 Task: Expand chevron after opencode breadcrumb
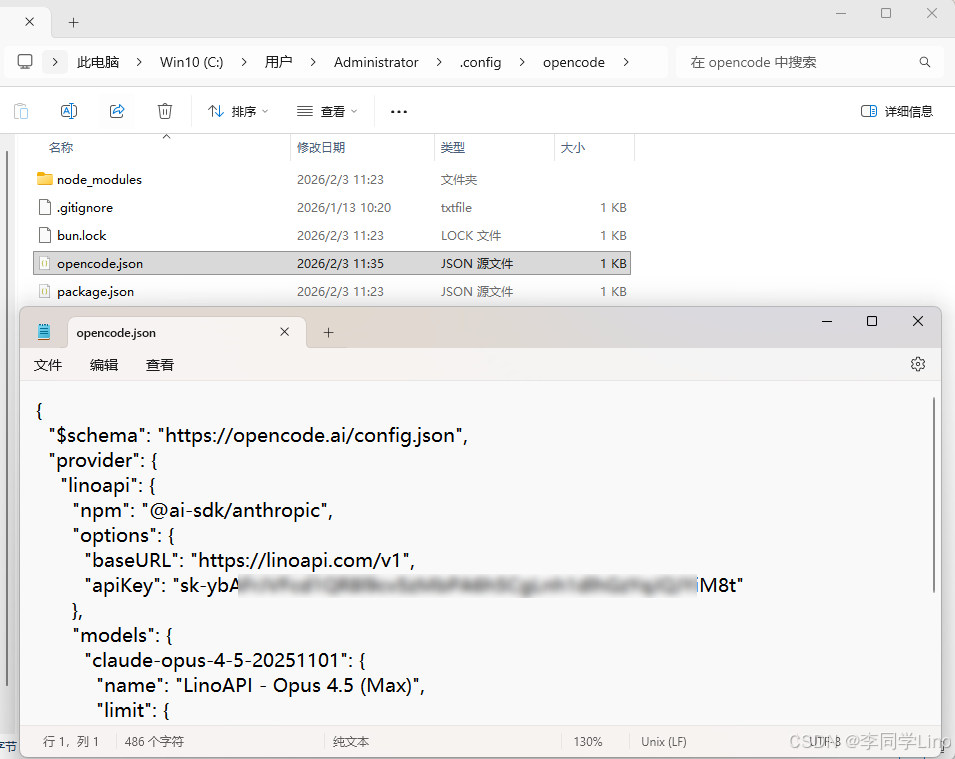tap(626, 62)
